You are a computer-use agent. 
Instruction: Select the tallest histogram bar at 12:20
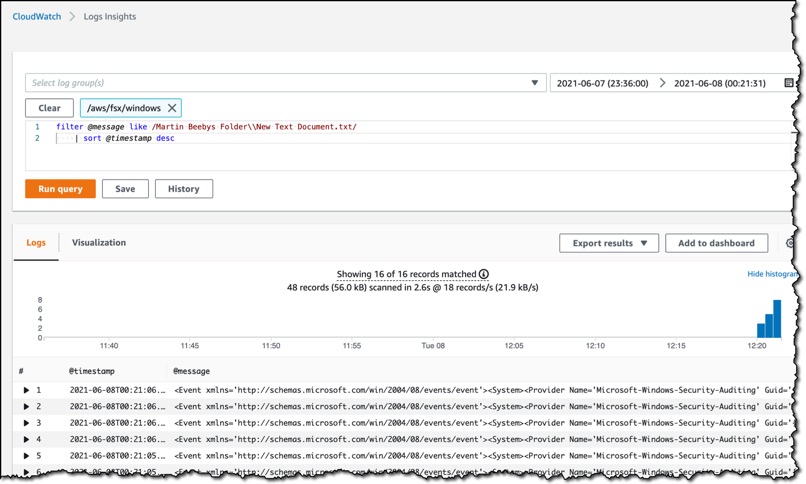click(777, 319)
